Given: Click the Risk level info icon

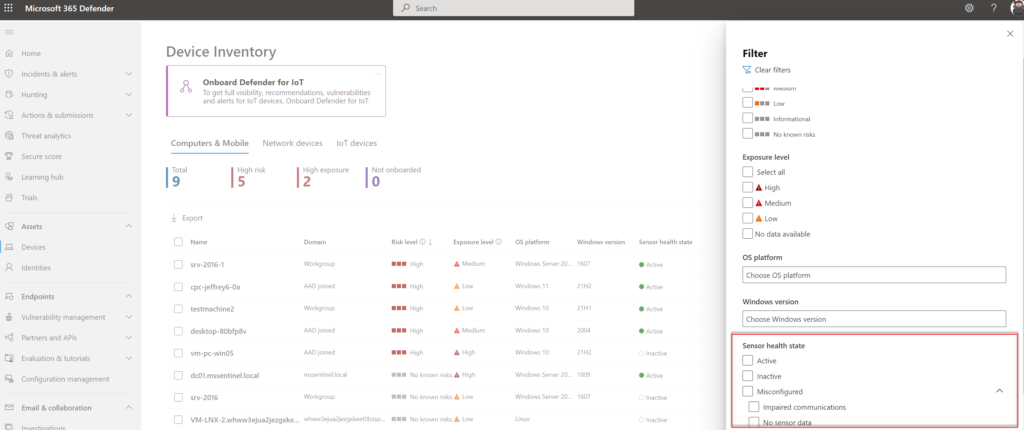Looking at the screenshot, I should click(x=423, y=242).
